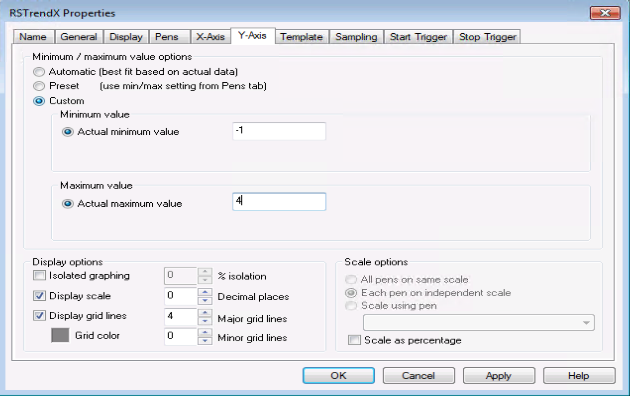
Task: Decrease the % isolation spinner
Action: (205, 280)
